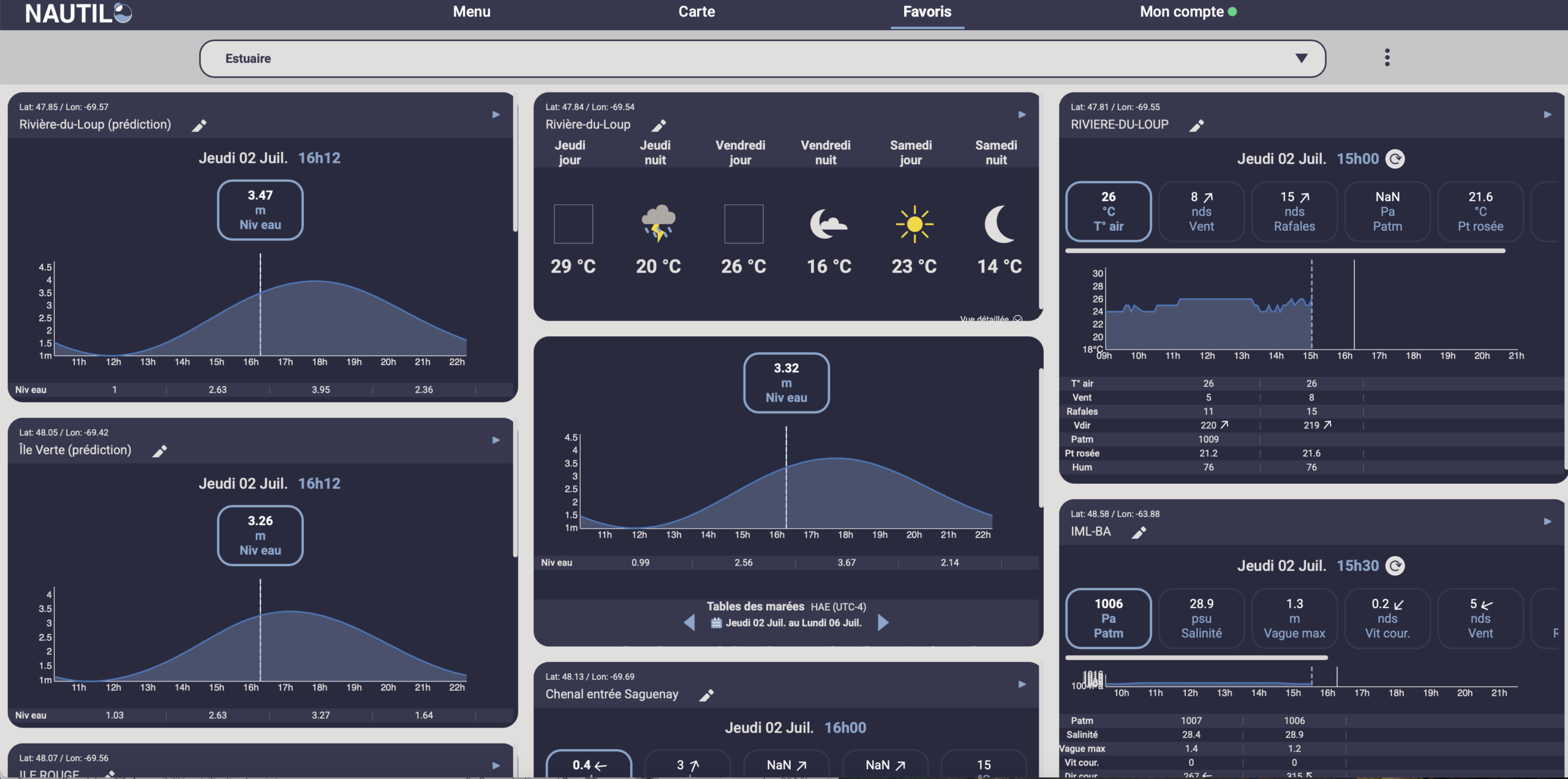
Task: Open the Carte tab
Action: 696,12
